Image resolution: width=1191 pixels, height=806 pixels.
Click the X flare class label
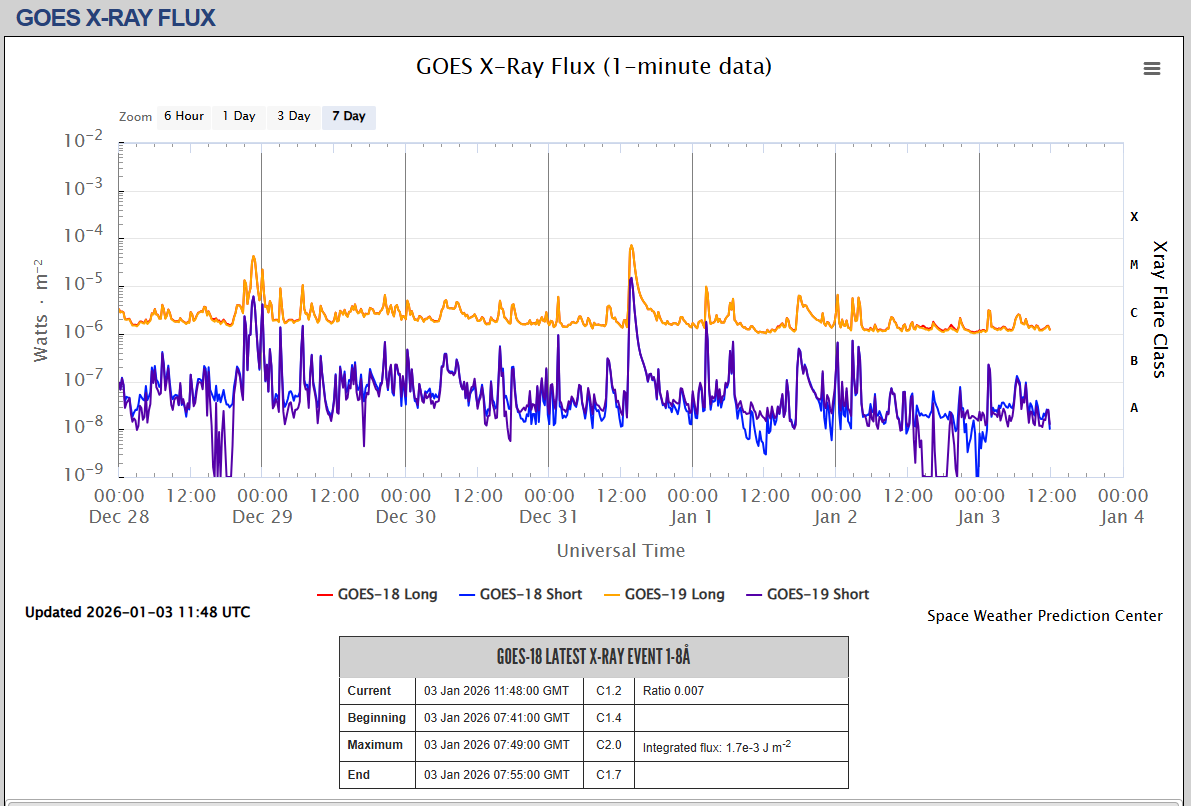pyautogui.click(x=1134, y=216)
